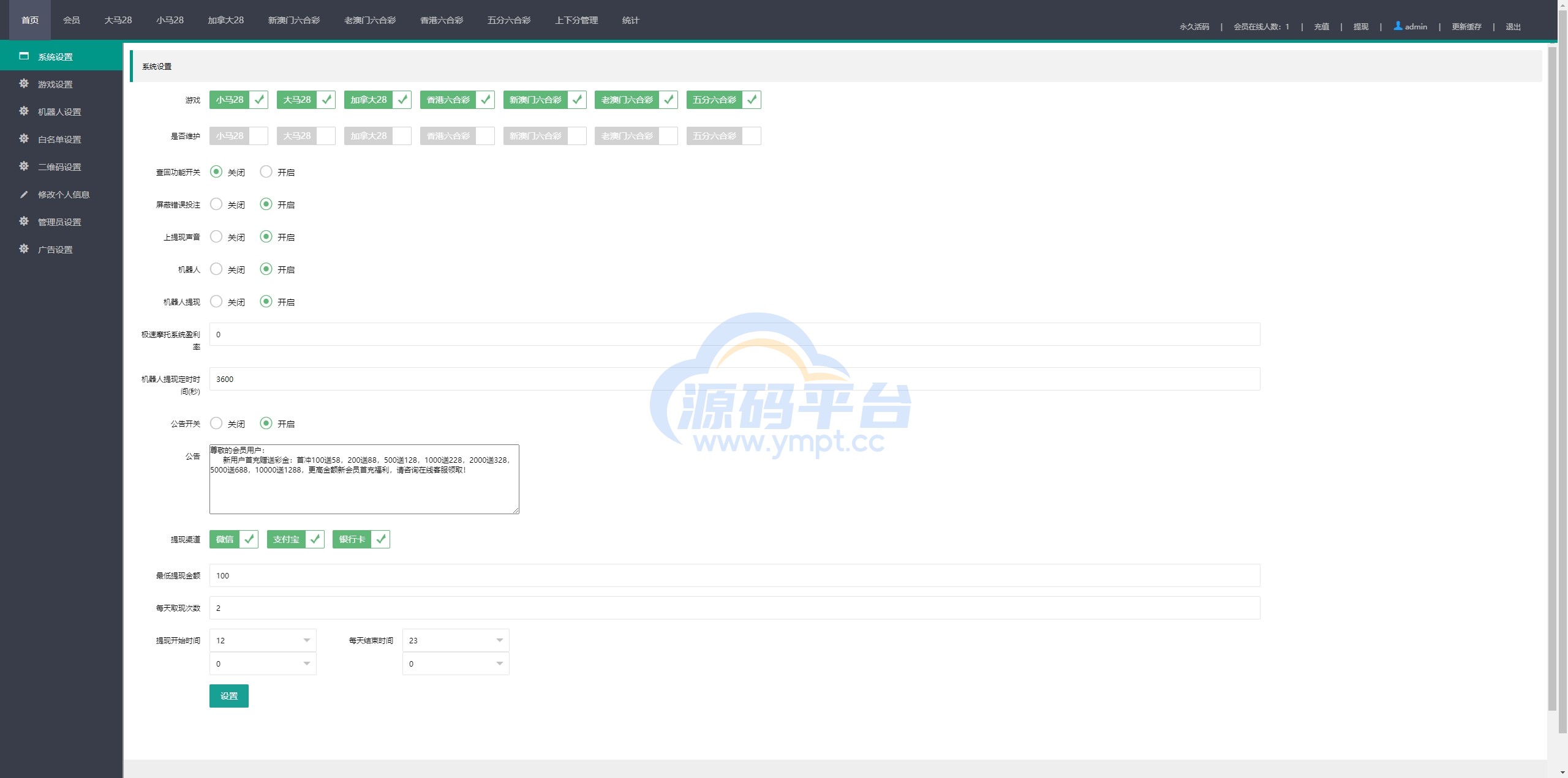Open the 上下分管理 top navigation tab

coord(576,20)
